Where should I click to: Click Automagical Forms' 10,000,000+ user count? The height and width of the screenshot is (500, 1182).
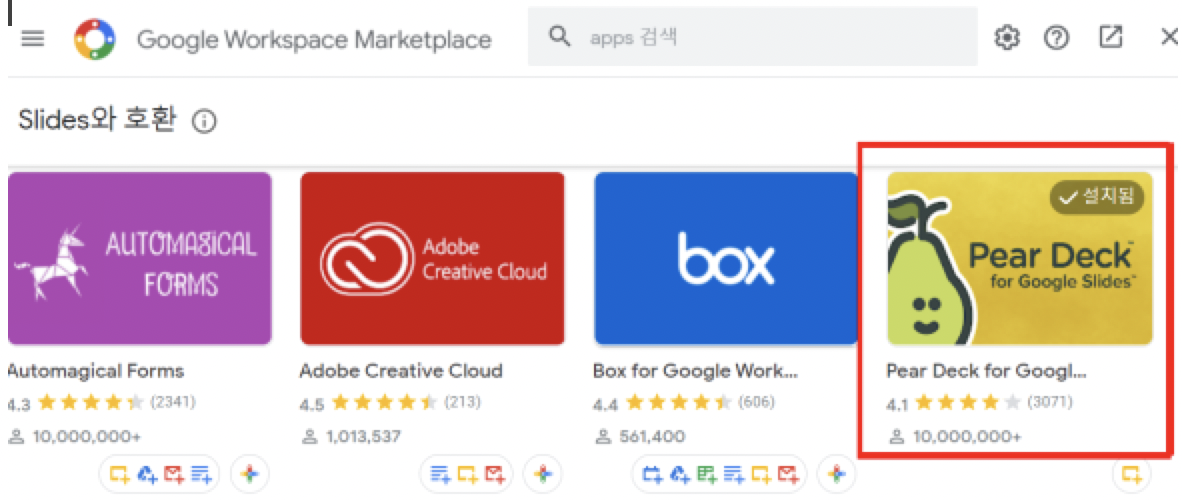pyautogui.click(x=87, y=437)
